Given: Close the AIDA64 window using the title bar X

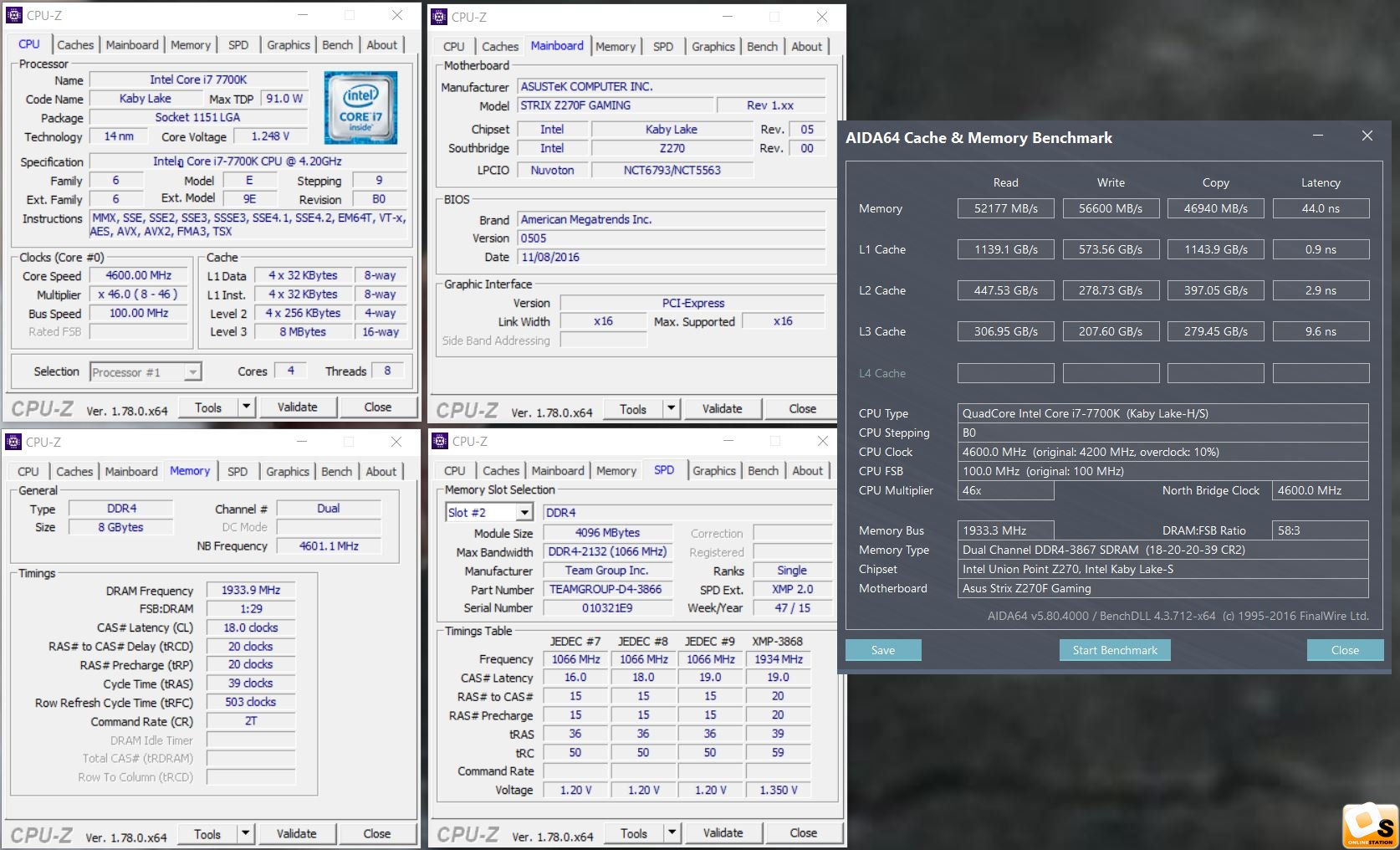Looking at the screenshot, I should coord(1367,136).
